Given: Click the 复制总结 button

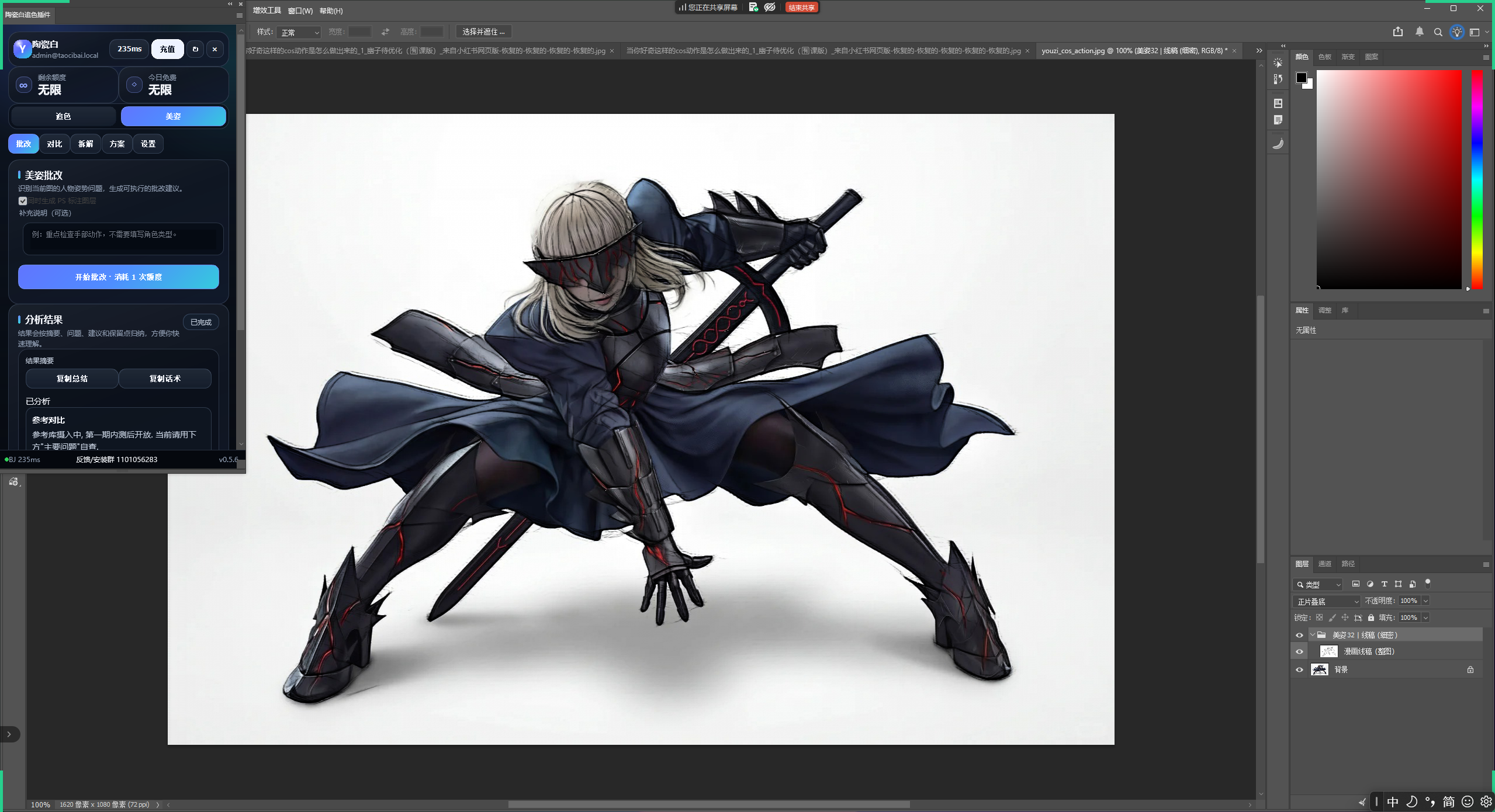Looking at the screenshot, I should (x=72, y=379).
